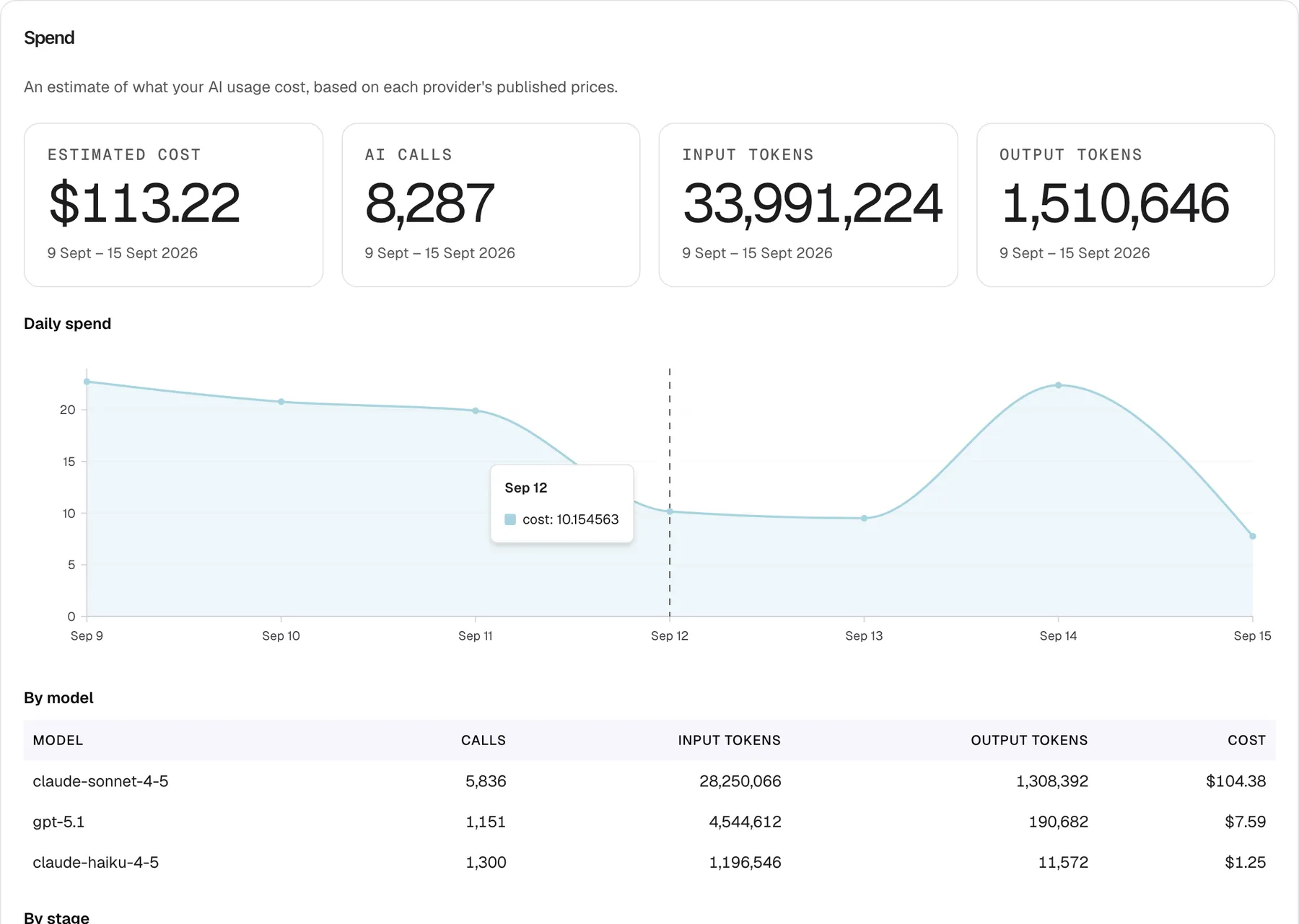Image resolution: width=1299 pixels, height=924 pixels.
Task: Select the Sep 12 data point on chart
Action: point(670,511)
